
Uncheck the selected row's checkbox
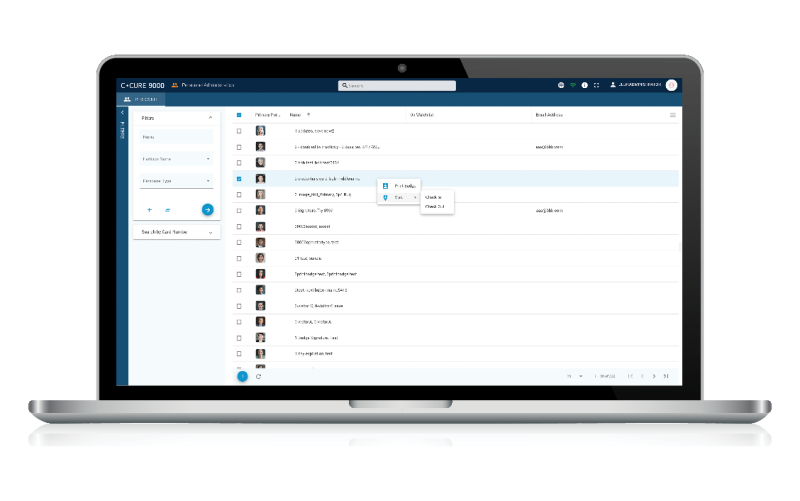point(239,179)
